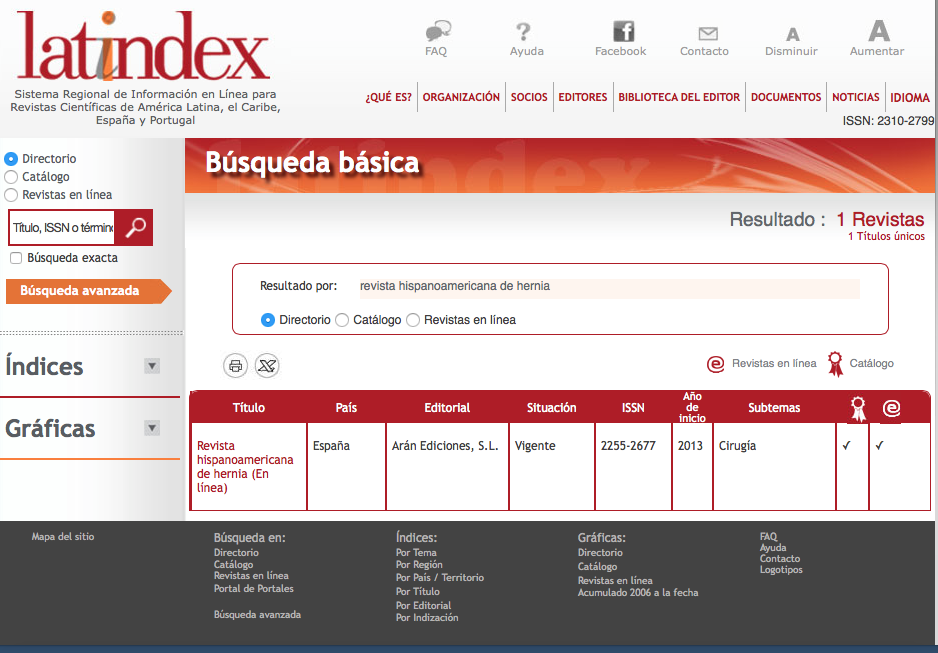Screen dimensions: 938x653
Task: Sort by the Subtemas column header
Action: point(773,408)
